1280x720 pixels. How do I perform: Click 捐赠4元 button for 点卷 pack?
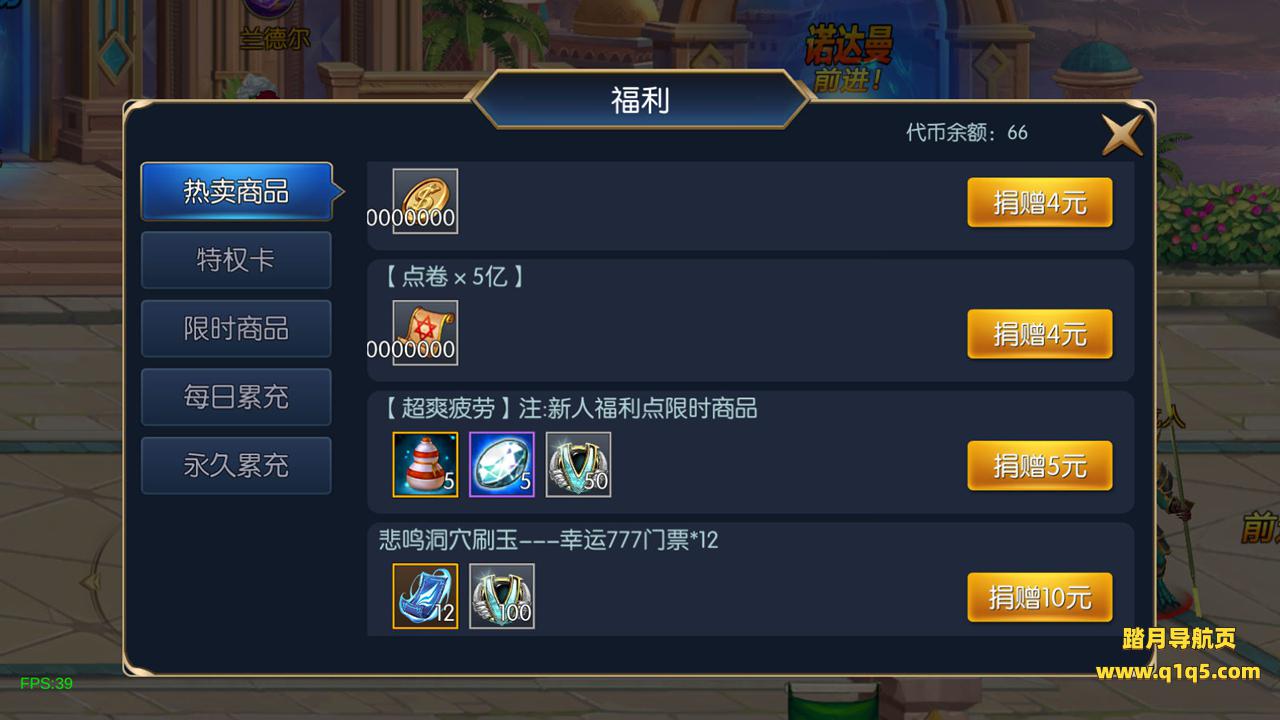coord(1040,334)
